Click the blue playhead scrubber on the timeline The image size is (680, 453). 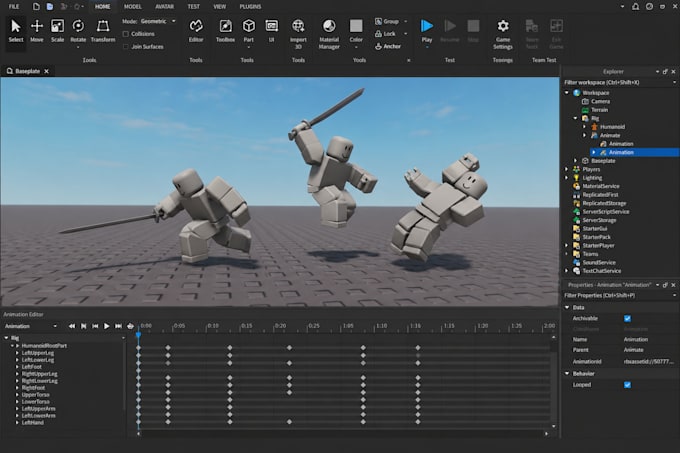pyautogui.click(x=138, y=334)
